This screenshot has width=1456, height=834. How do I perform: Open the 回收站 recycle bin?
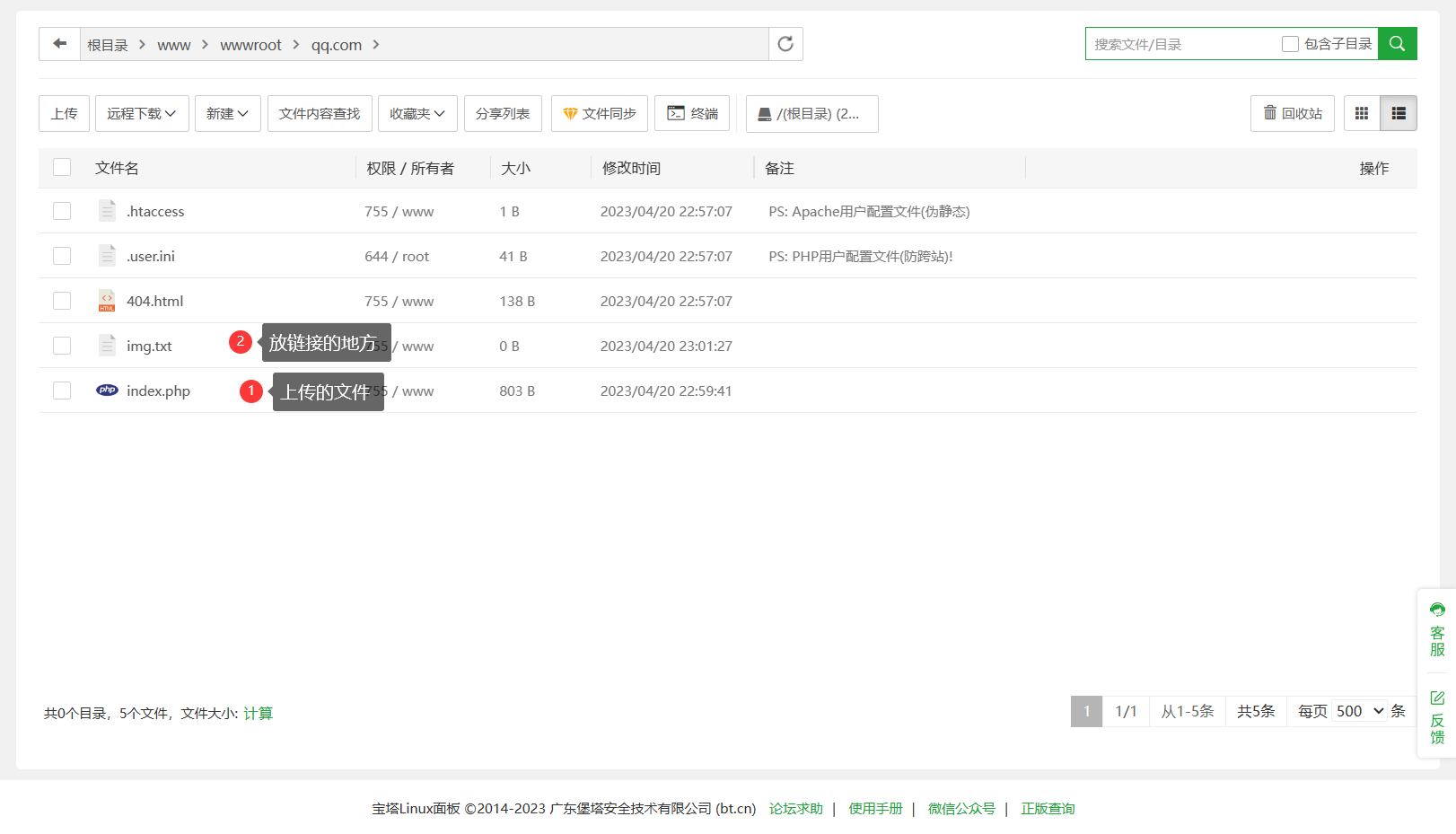click(x=1293, y=113)
